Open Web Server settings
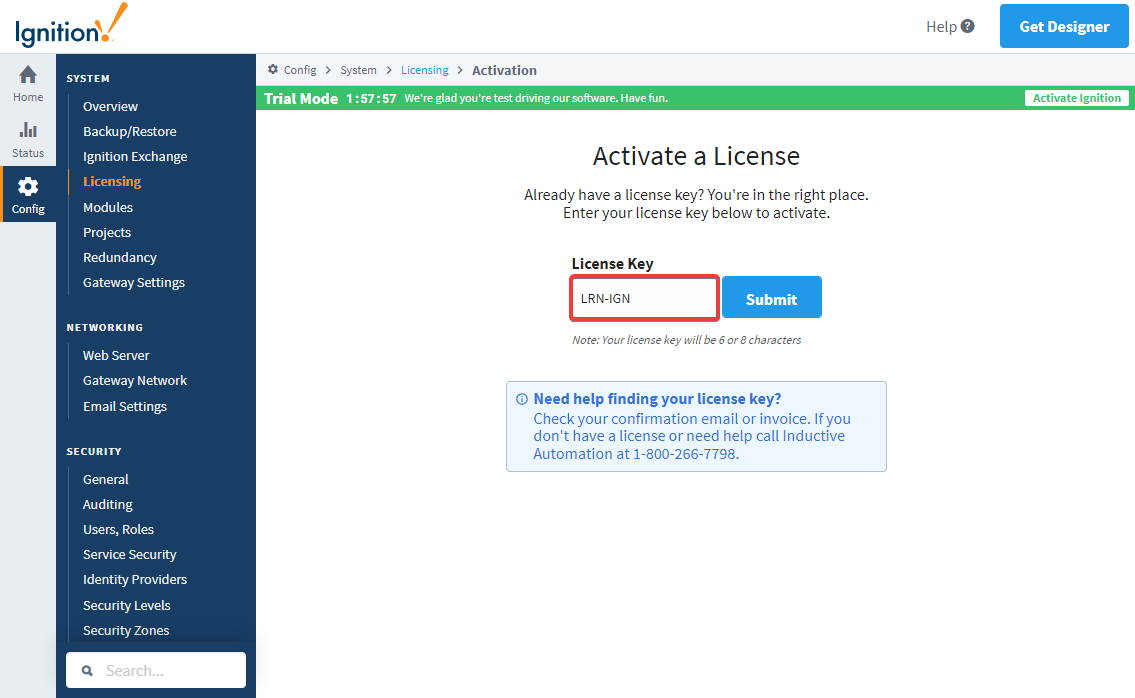The height and width of the screenshot is (698, 1135). point(116,356)
